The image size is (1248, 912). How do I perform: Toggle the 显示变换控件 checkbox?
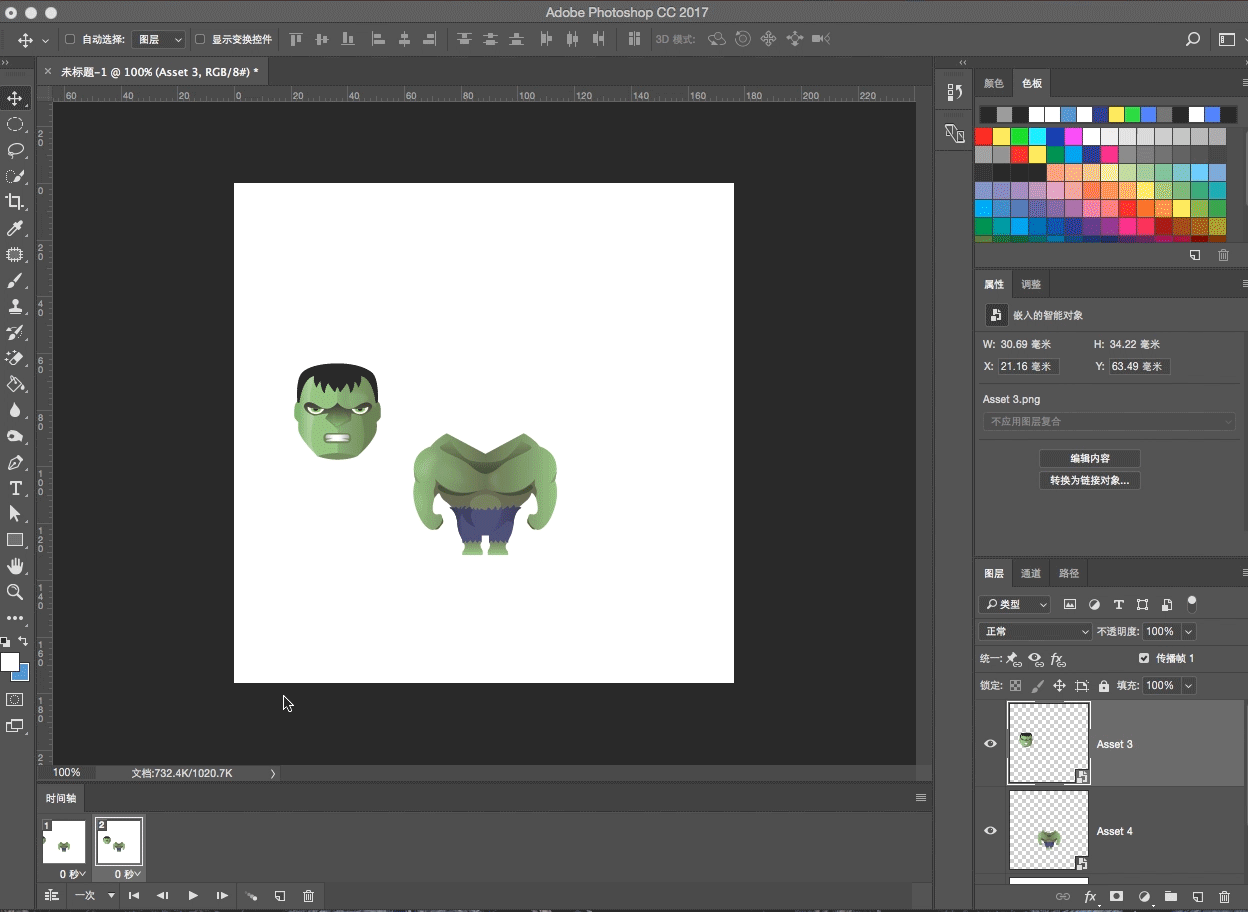click(x=200, y=40)
